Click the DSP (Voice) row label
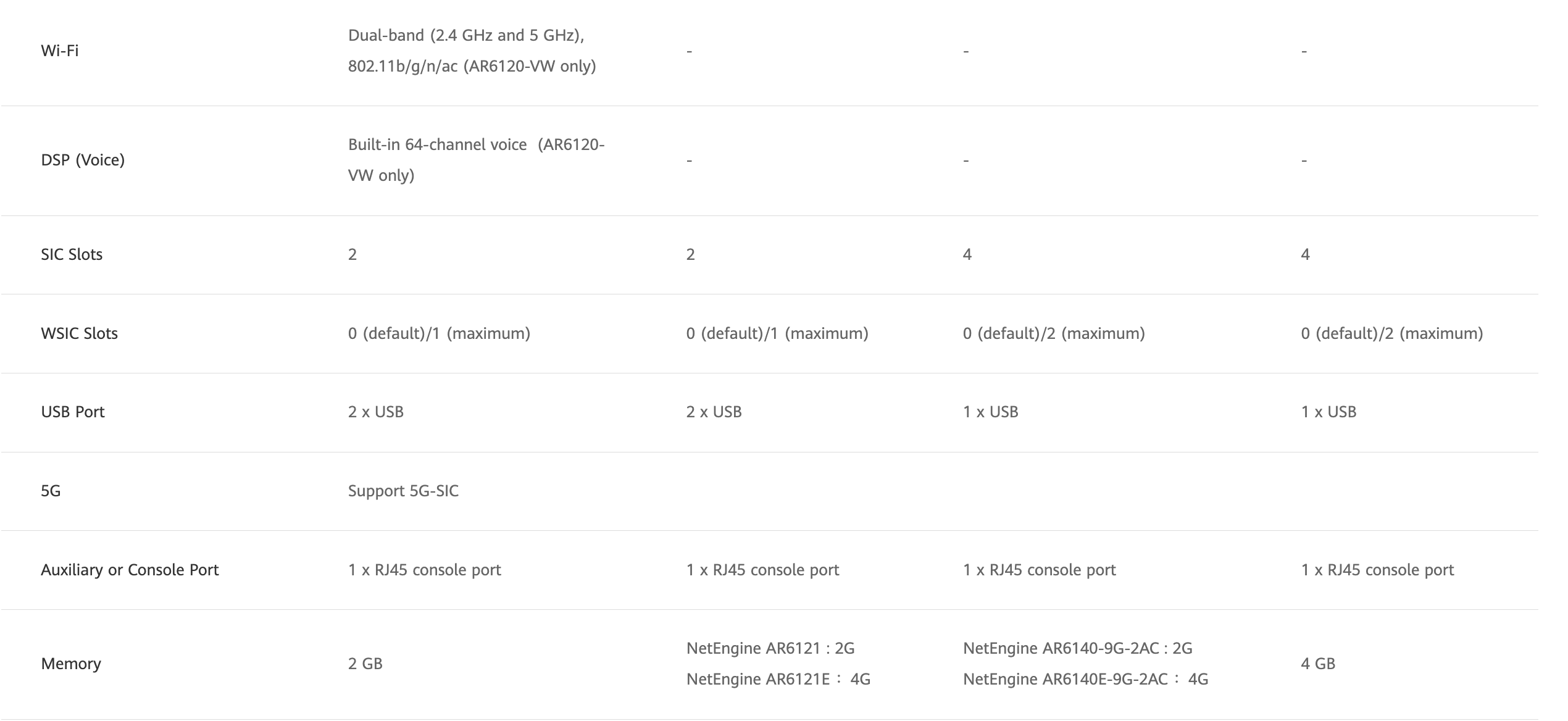The height and width of the screenshot is (721, 1568). click(x=83, y=160)
